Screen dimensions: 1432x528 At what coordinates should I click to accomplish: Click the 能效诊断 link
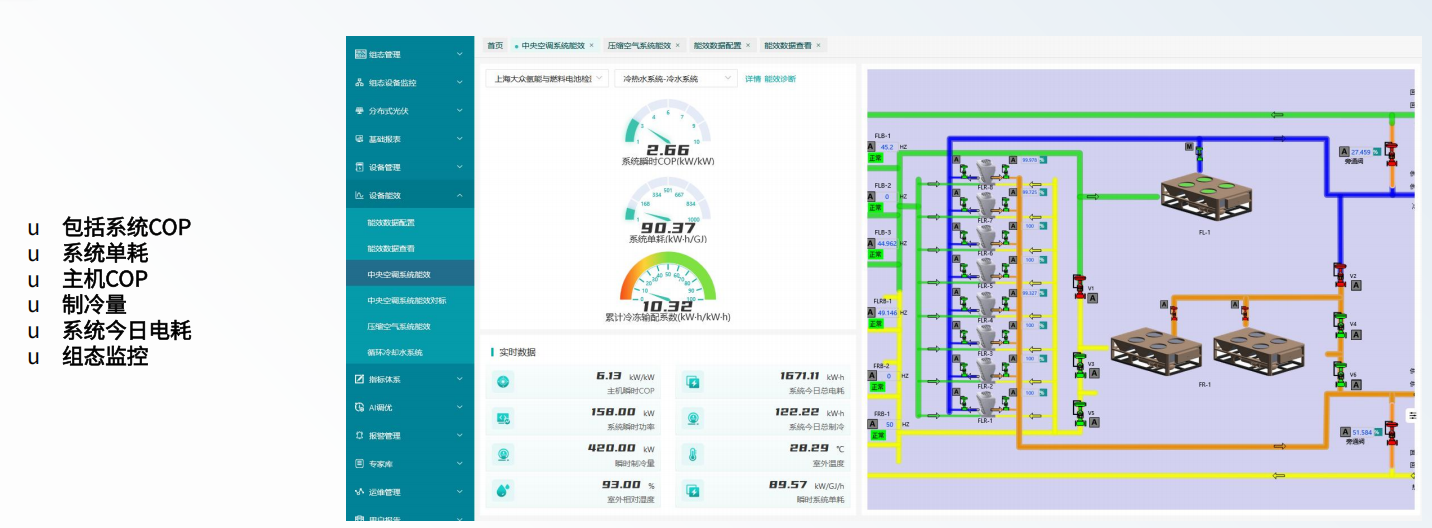[x=780, y=79]
